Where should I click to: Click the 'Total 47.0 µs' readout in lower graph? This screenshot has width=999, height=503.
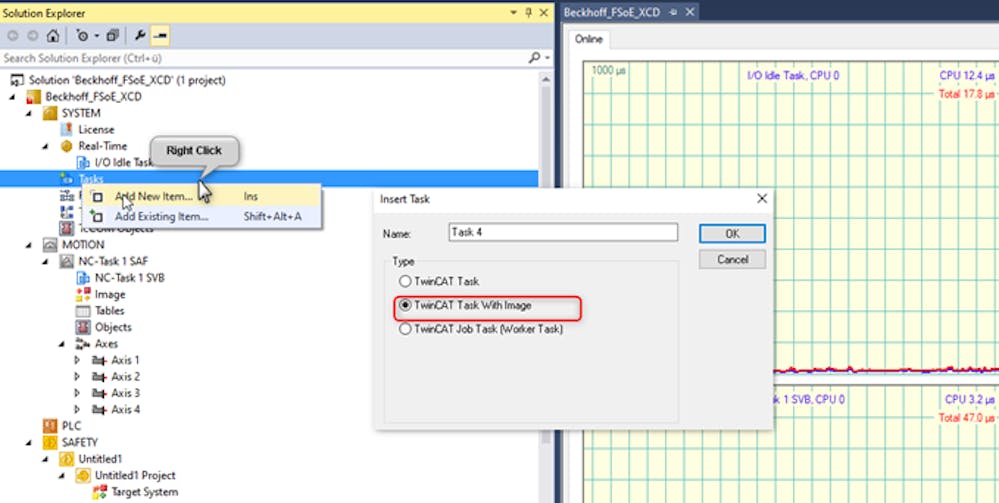coord(967,418)
